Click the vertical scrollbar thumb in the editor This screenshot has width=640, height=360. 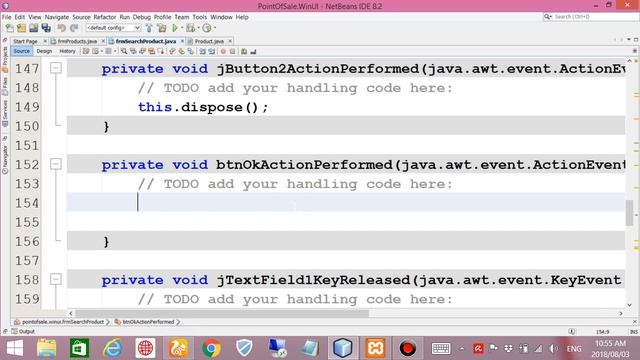[629, 212]
